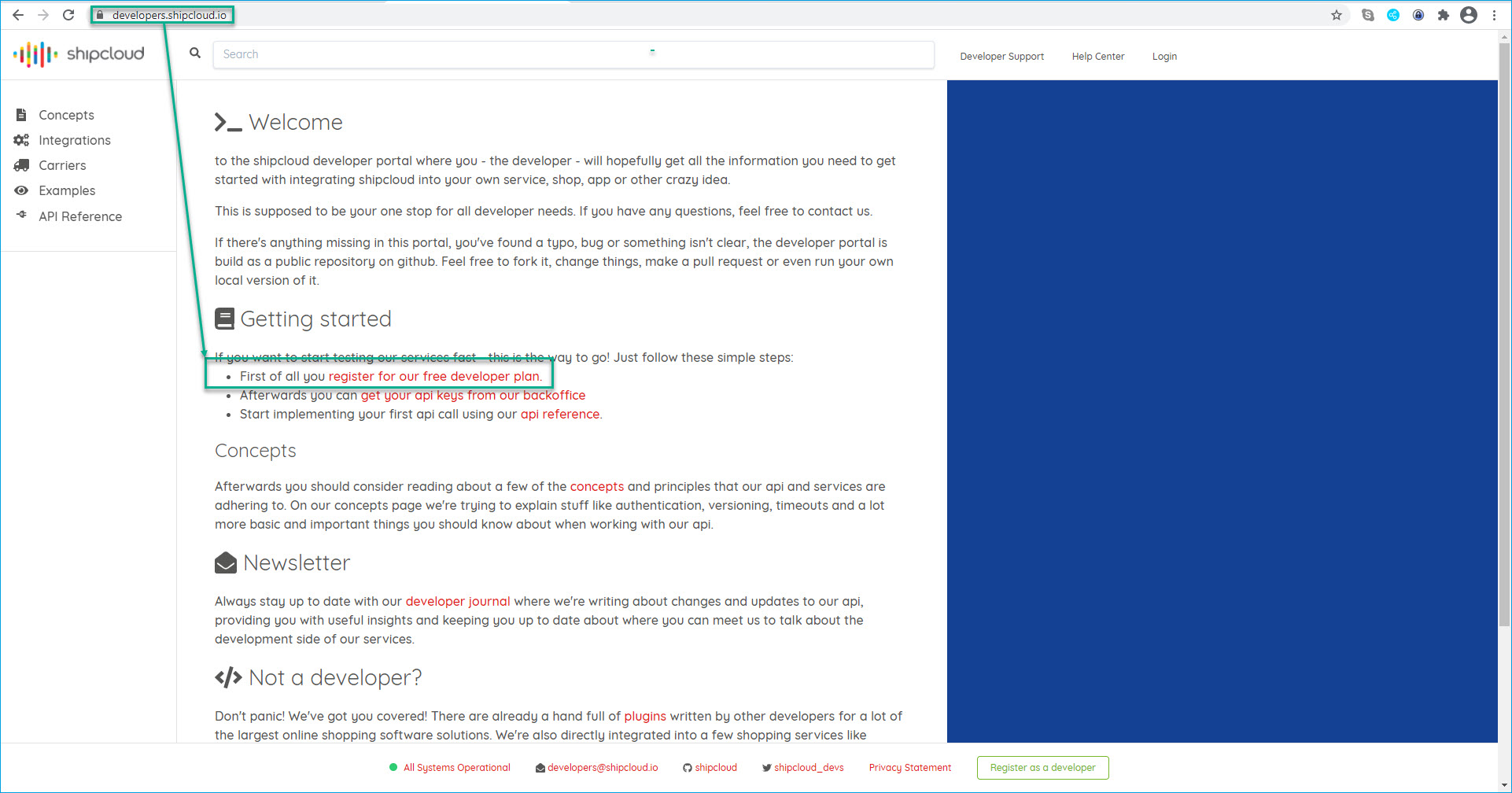Click the browser back arrow
1512x793 pixels.
pyautogui.click(x=17, y=15)
